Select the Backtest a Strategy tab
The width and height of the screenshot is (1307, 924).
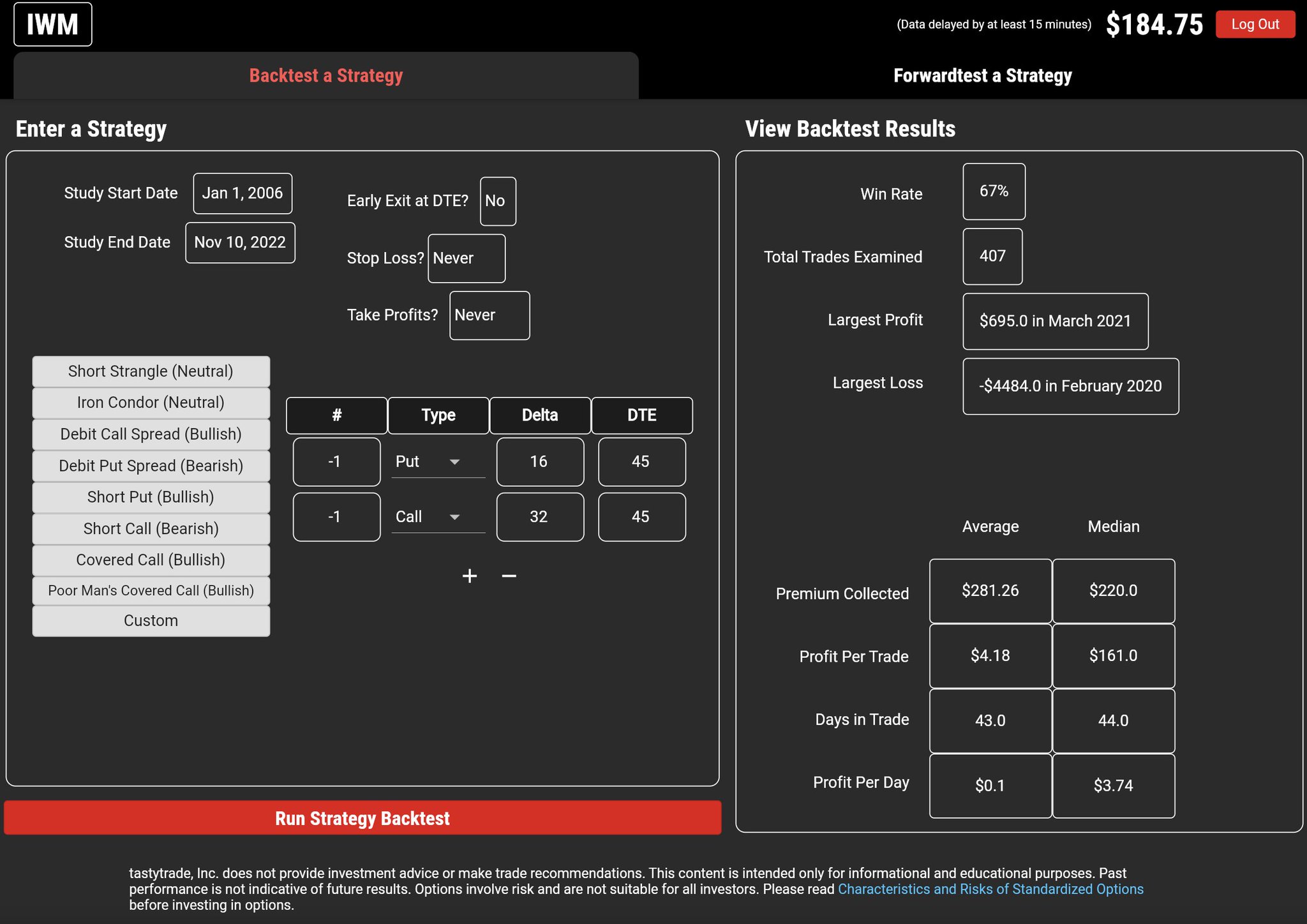tap(326, 76)
